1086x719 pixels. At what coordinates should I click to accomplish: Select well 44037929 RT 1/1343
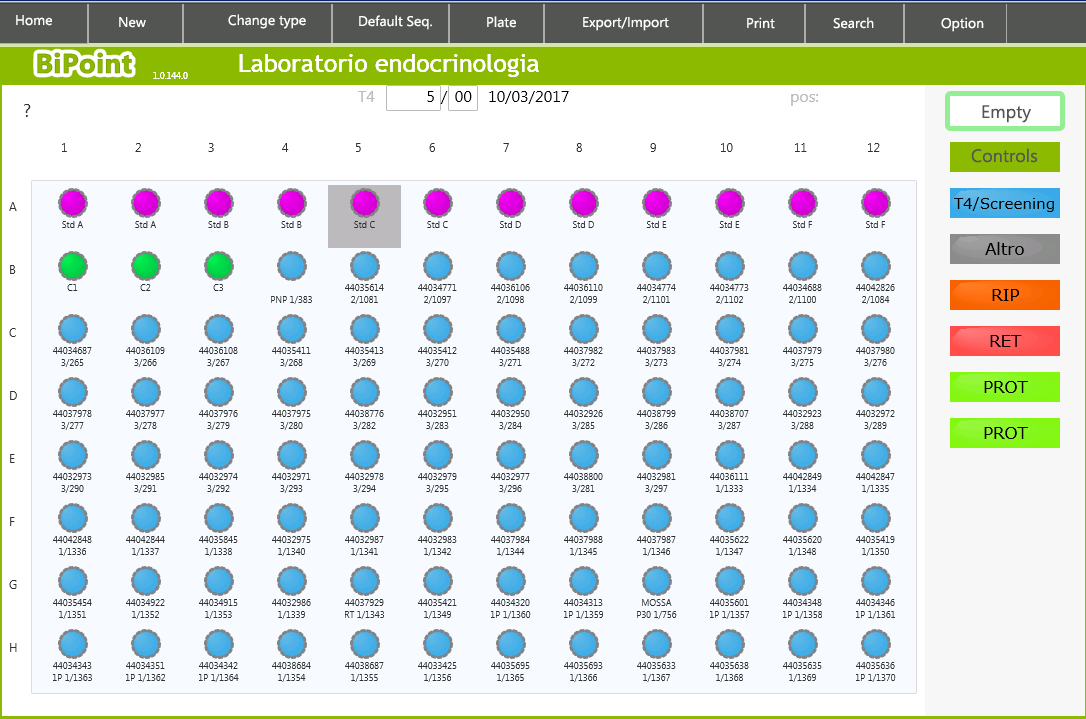pyautogui.click(x=365, y=581)
